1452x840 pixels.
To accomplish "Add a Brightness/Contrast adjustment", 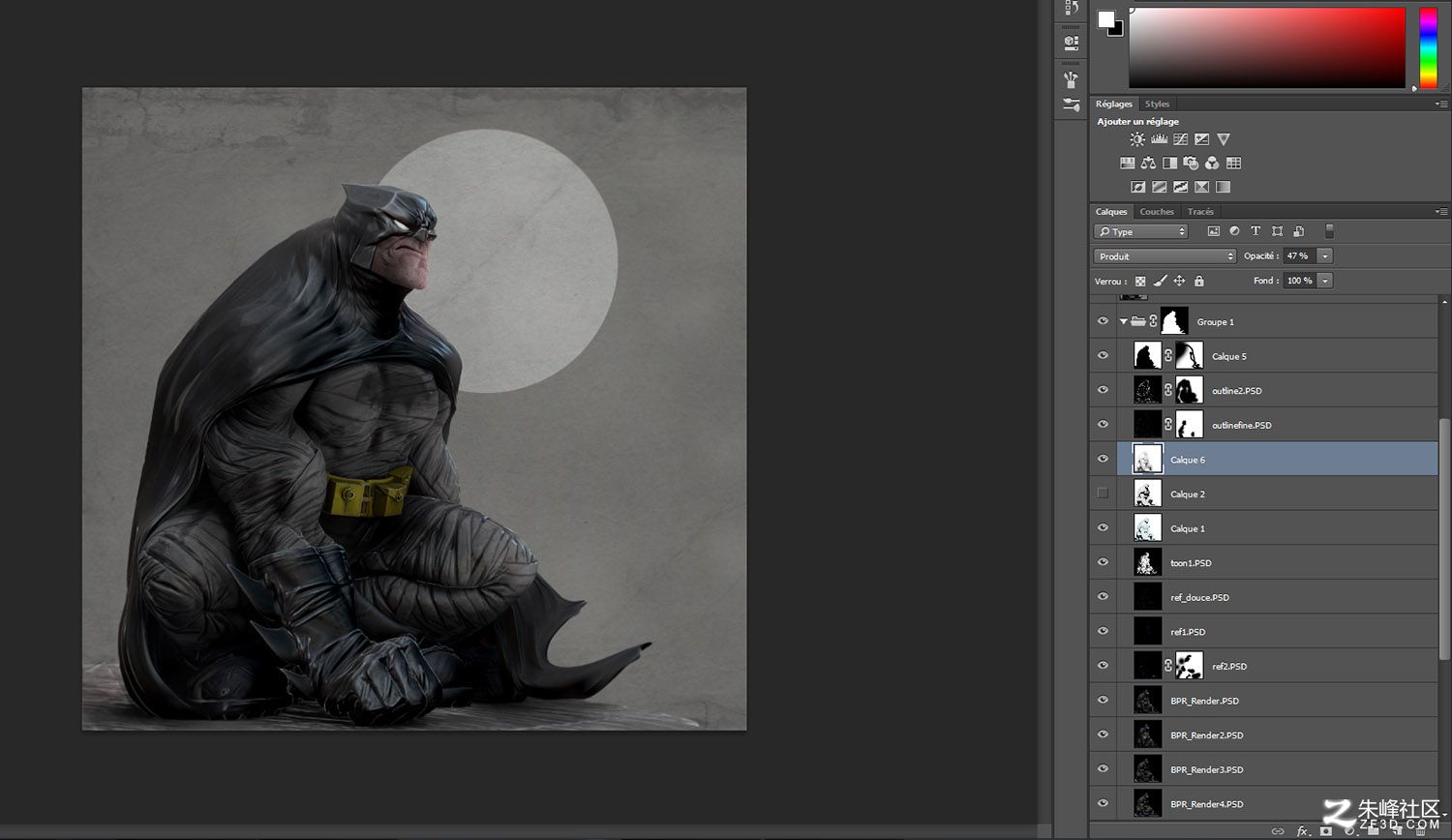I will (1137, 139).
